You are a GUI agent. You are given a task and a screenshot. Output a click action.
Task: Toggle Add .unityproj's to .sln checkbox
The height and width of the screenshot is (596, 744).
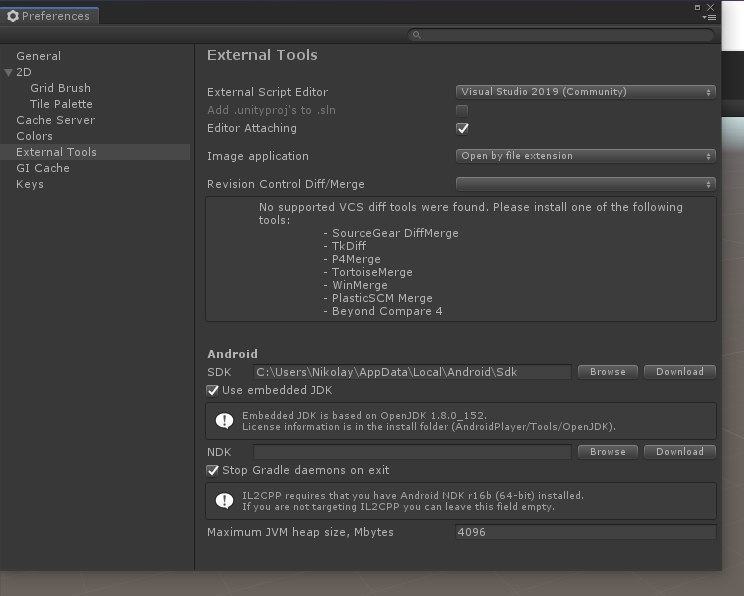tap(462, 111)
